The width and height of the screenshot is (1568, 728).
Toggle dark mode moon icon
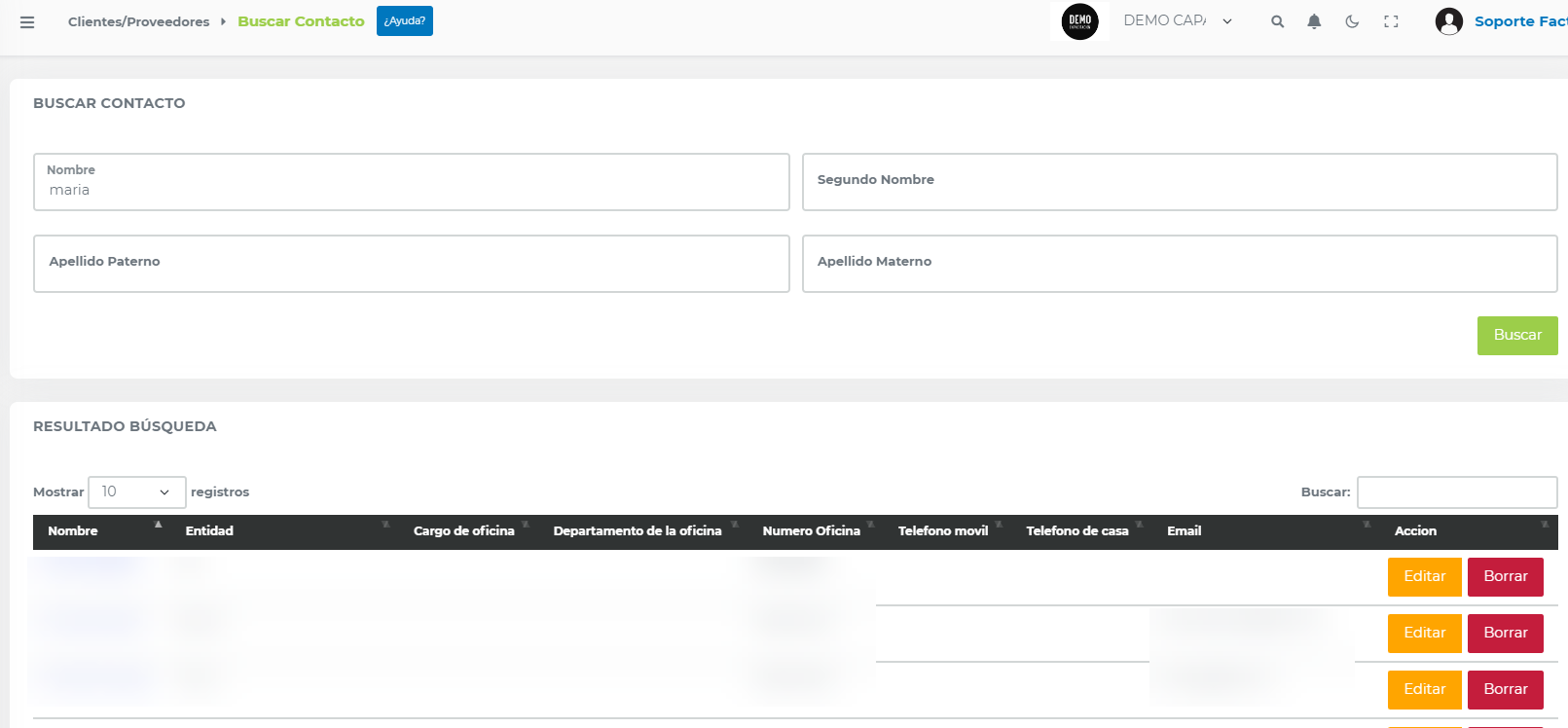point(1352,21)
